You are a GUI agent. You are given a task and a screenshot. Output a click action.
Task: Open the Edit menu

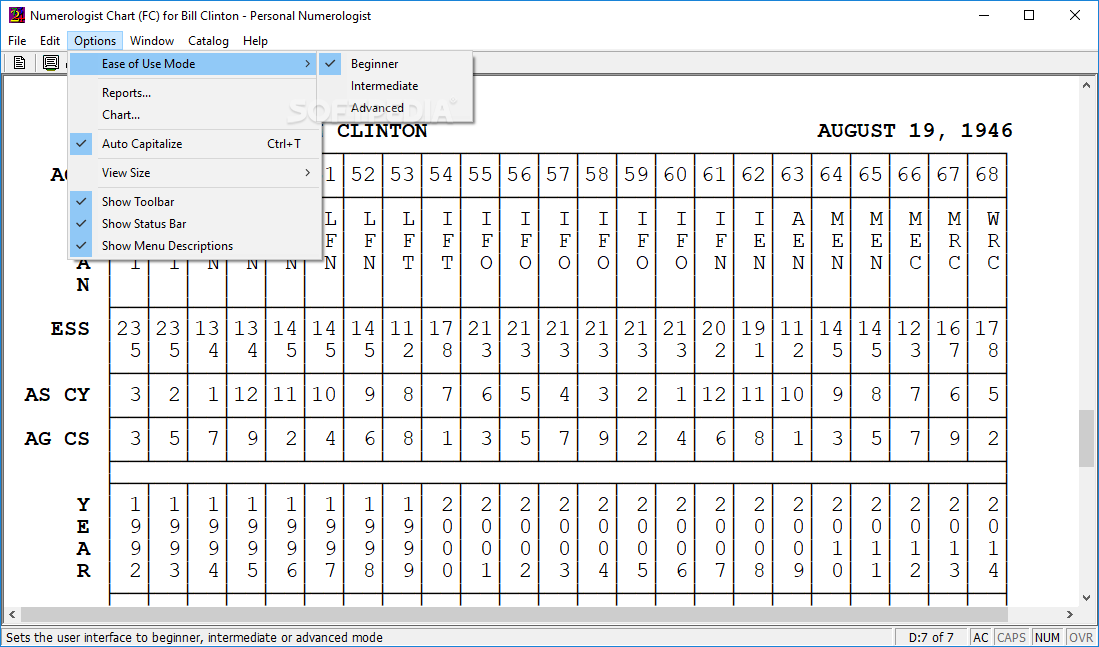[x=50, y=41]
